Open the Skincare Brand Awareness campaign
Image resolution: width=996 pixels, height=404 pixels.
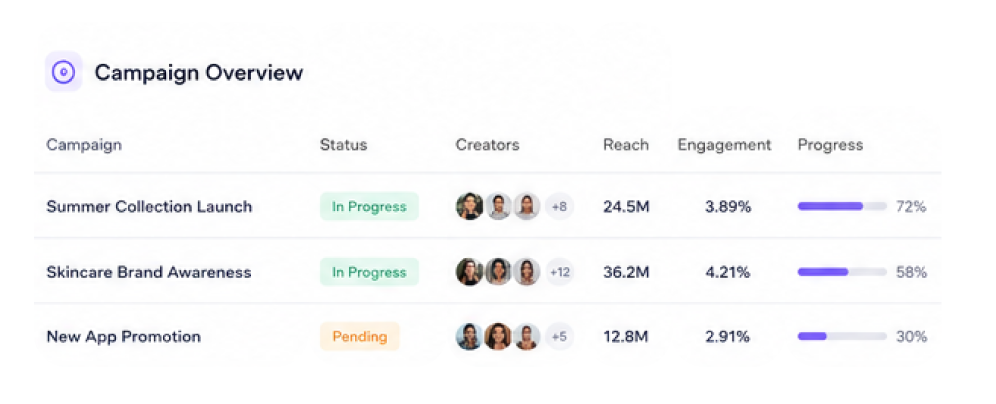(149, 272)
